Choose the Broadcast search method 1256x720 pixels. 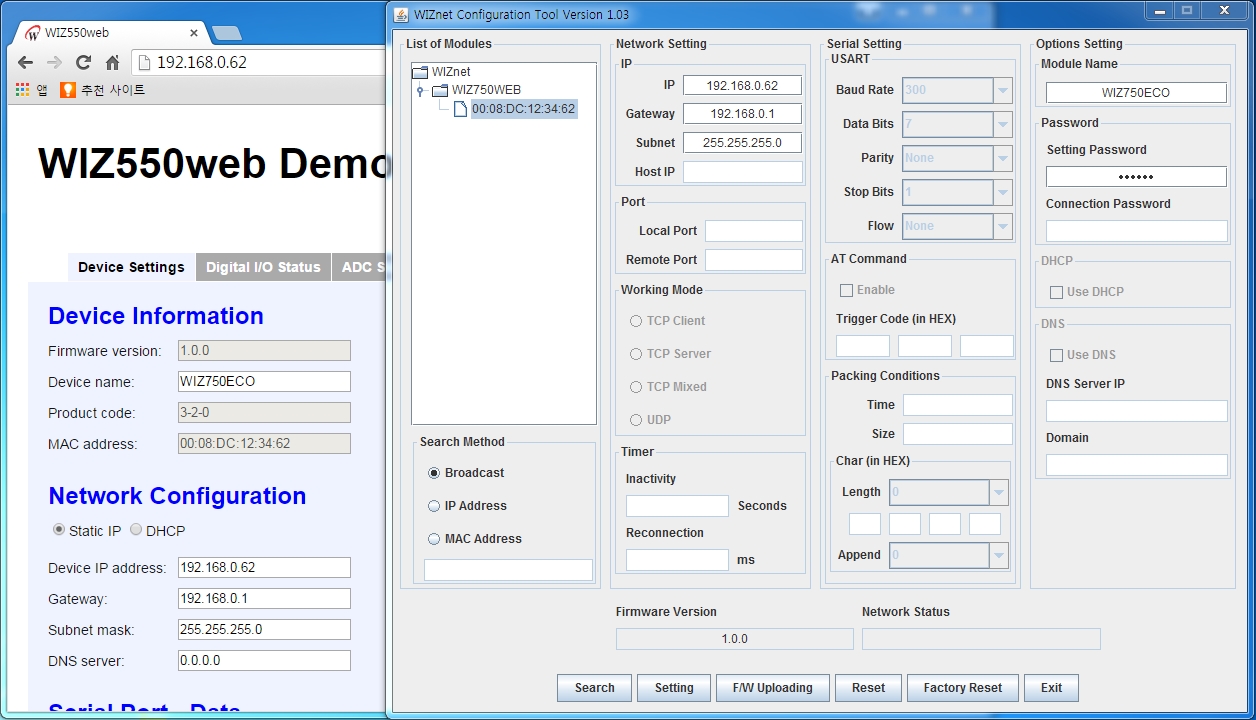point(434,473)
